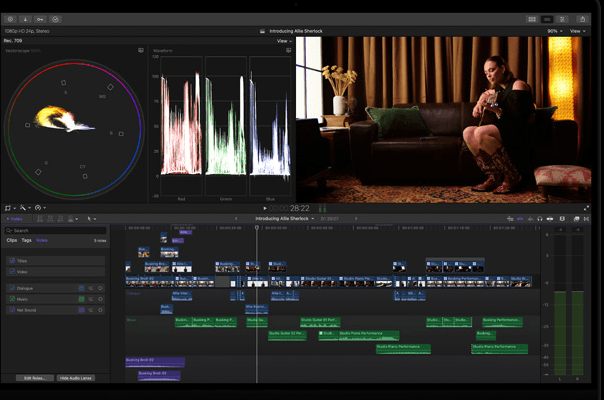This screenshot has width=604, height=400.
Task: Uncheck the Nat Sound role checkbox
Action: 12,310
